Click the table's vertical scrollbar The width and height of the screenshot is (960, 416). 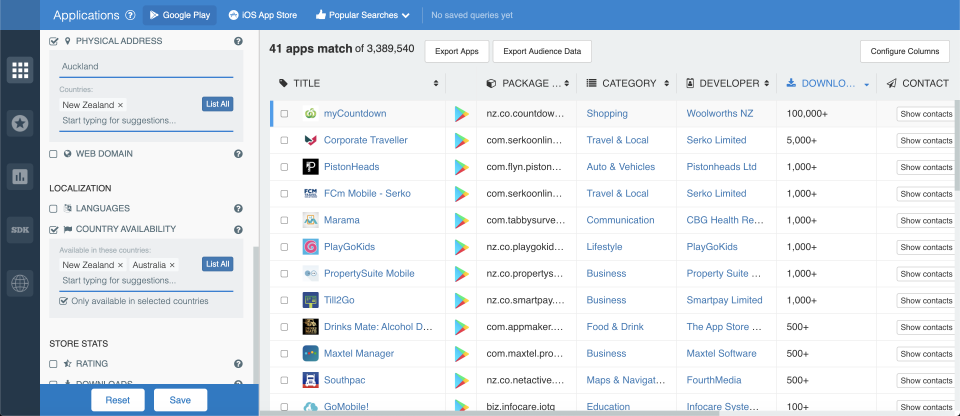click(x=957, y=144)
